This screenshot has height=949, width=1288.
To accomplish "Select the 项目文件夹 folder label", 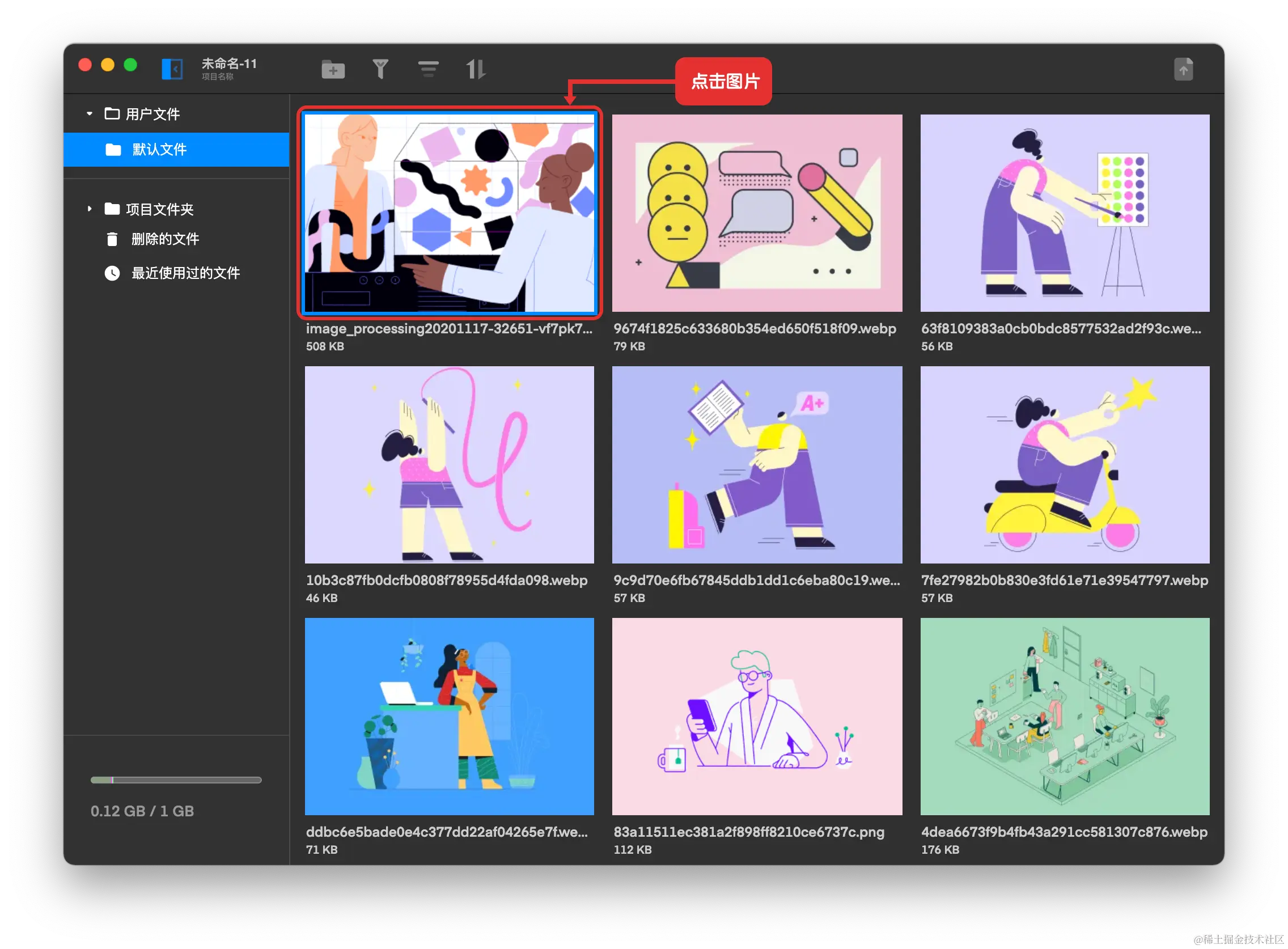I will (159, 209).
